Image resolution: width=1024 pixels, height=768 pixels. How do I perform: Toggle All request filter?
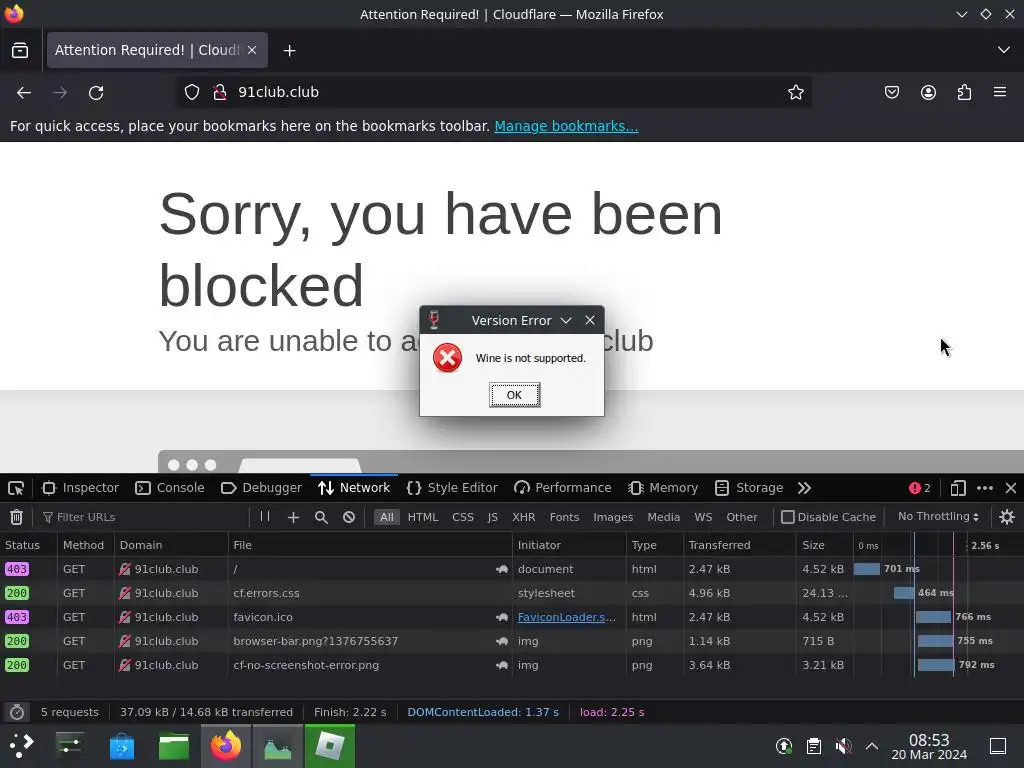387,517
